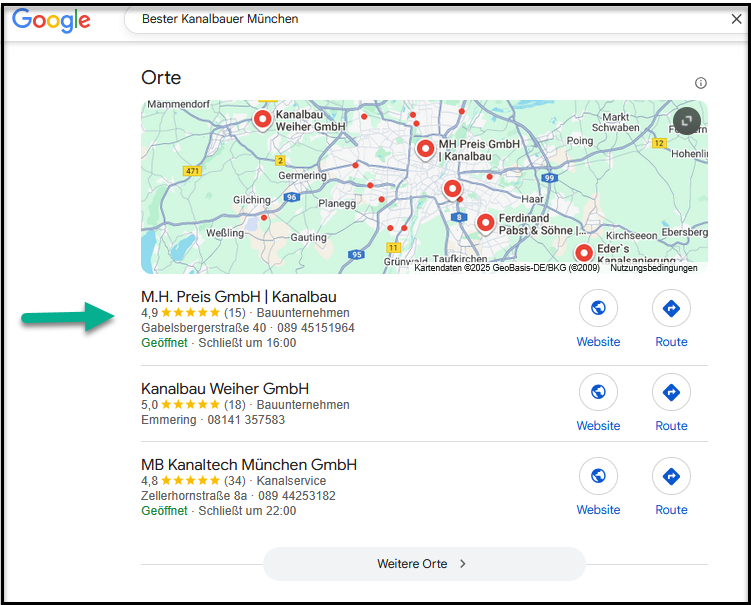This screenshot has width=751, height=605.
Task: Get route to M.H. Preis GmbH
Action: (x=671, y=309)
